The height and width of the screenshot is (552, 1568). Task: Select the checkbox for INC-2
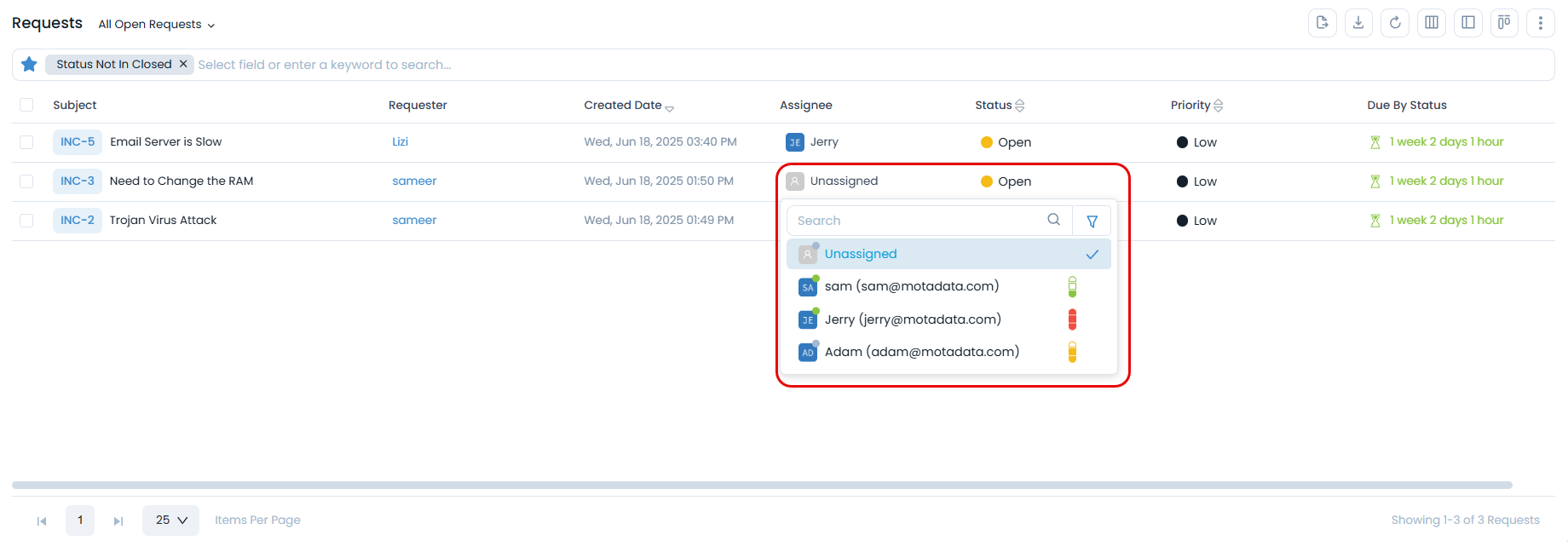click(26, 221)
